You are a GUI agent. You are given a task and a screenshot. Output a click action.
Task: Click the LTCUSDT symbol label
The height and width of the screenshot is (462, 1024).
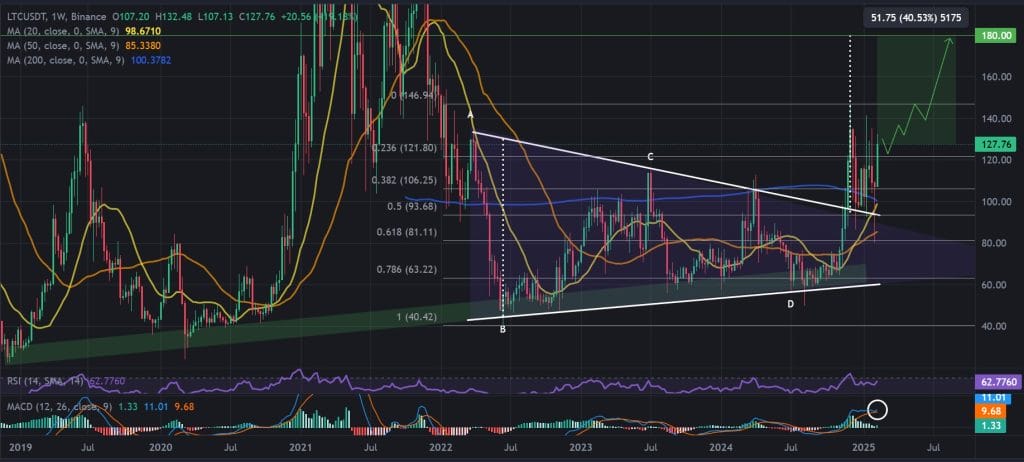[x=24, y=16]
